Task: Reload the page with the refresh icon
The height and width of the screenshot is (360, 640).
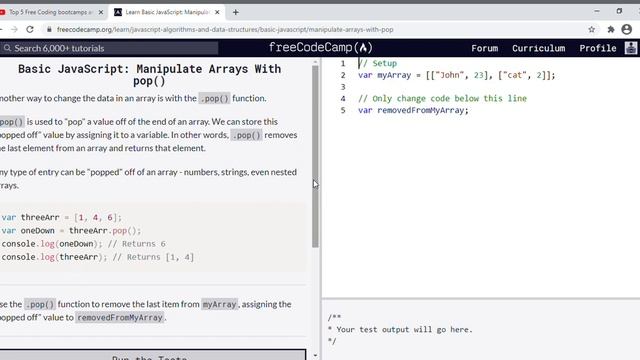Action: 30,29
